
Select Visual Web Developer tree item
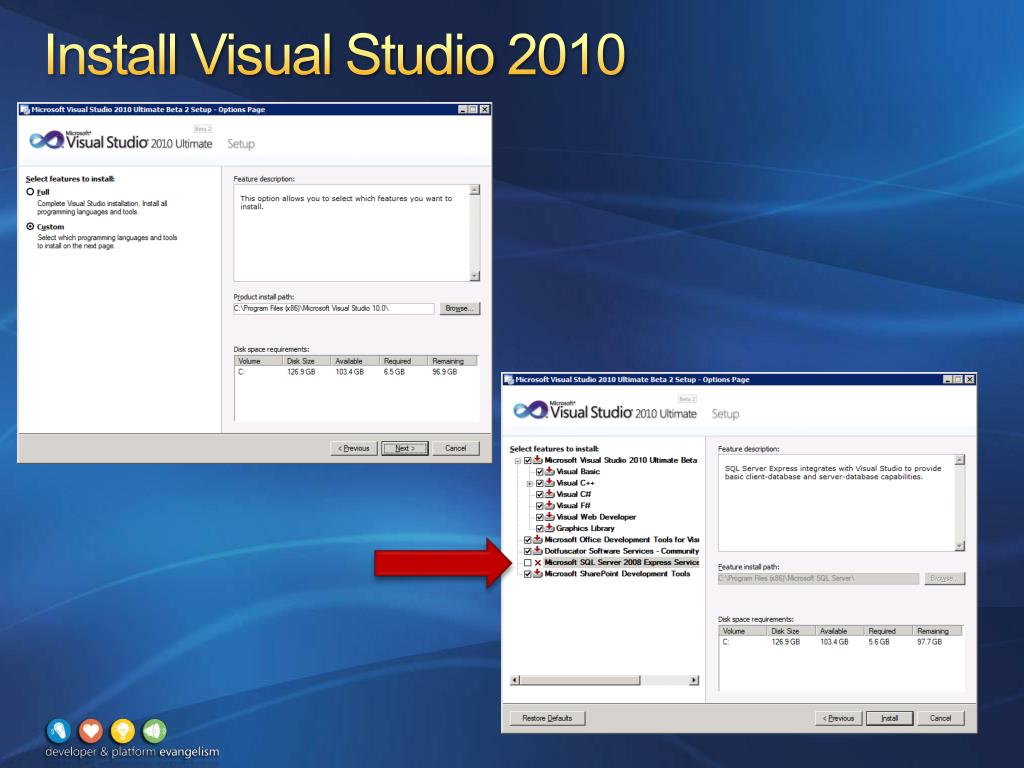[596, 517]
